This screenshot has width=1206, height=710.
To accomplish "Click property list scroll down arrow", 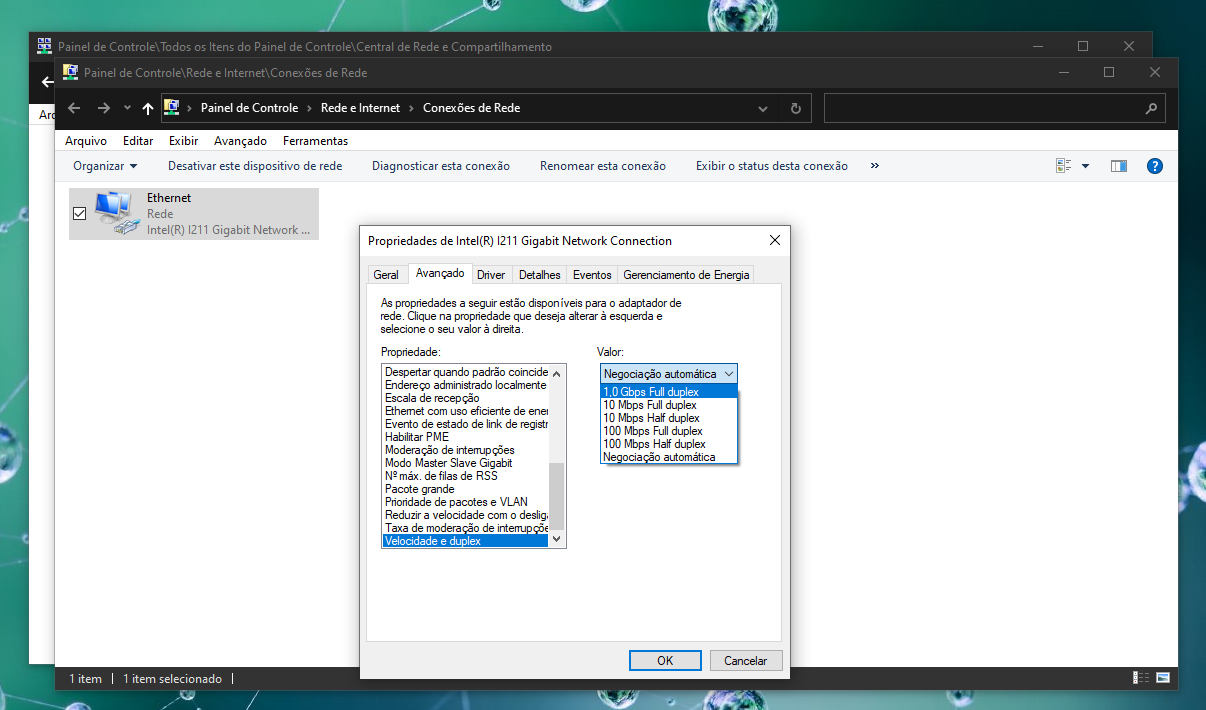I will click(x=557, y=539).
